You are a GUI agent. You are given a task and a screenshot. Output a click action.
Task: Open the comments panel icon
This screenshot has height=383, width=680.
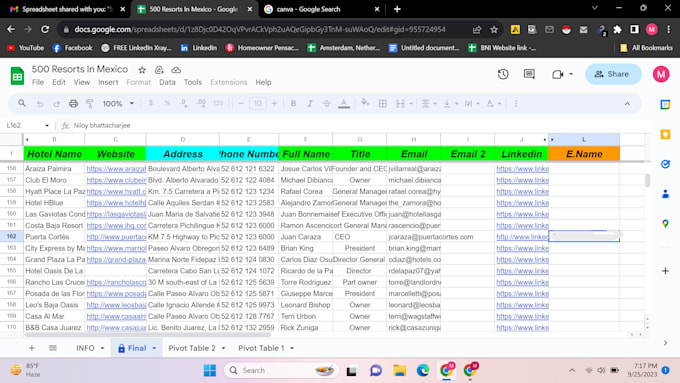[x=529, y=74]
